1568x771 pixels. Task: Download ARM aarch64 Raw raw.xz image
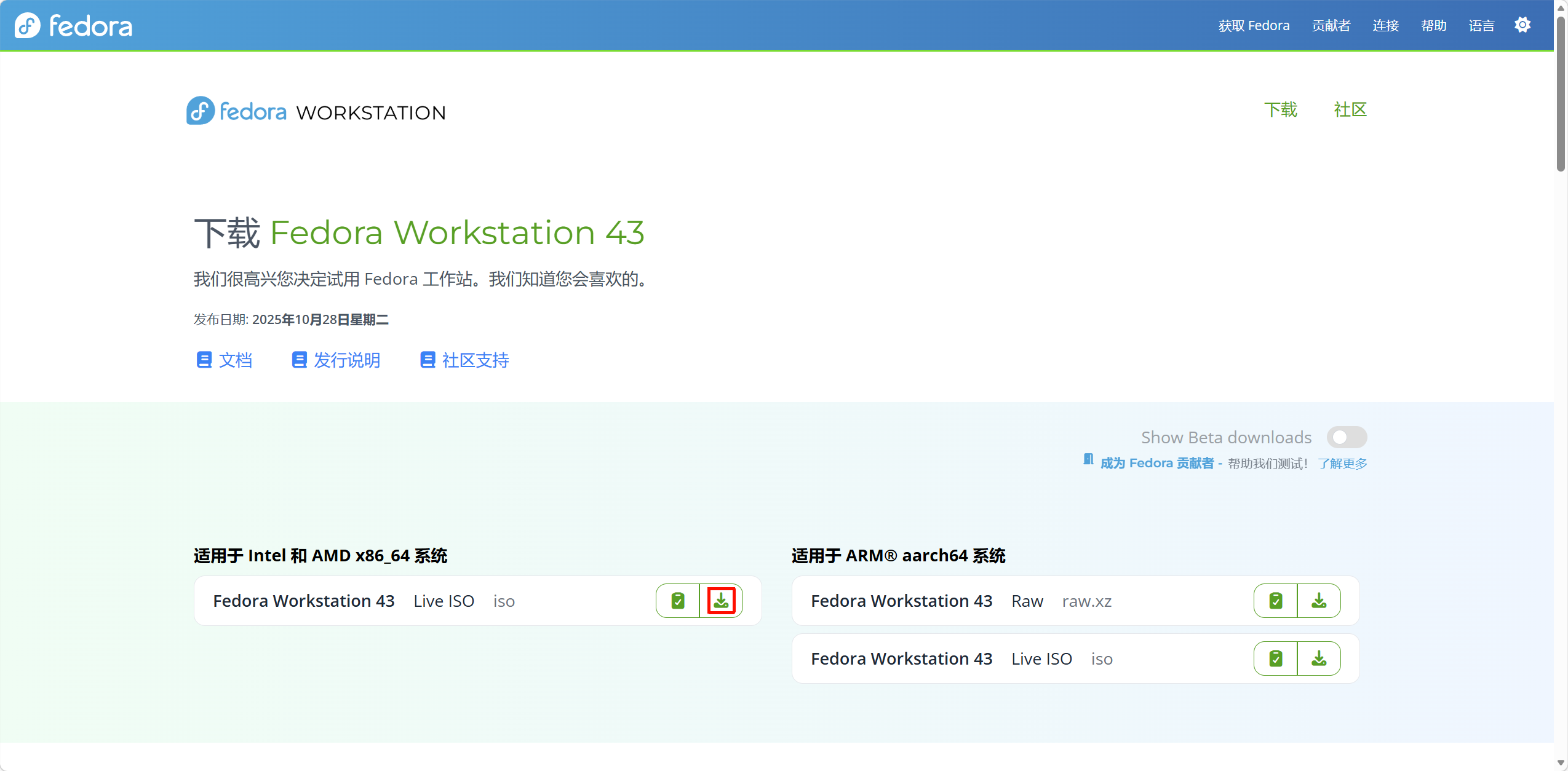tap(1319, 601)
